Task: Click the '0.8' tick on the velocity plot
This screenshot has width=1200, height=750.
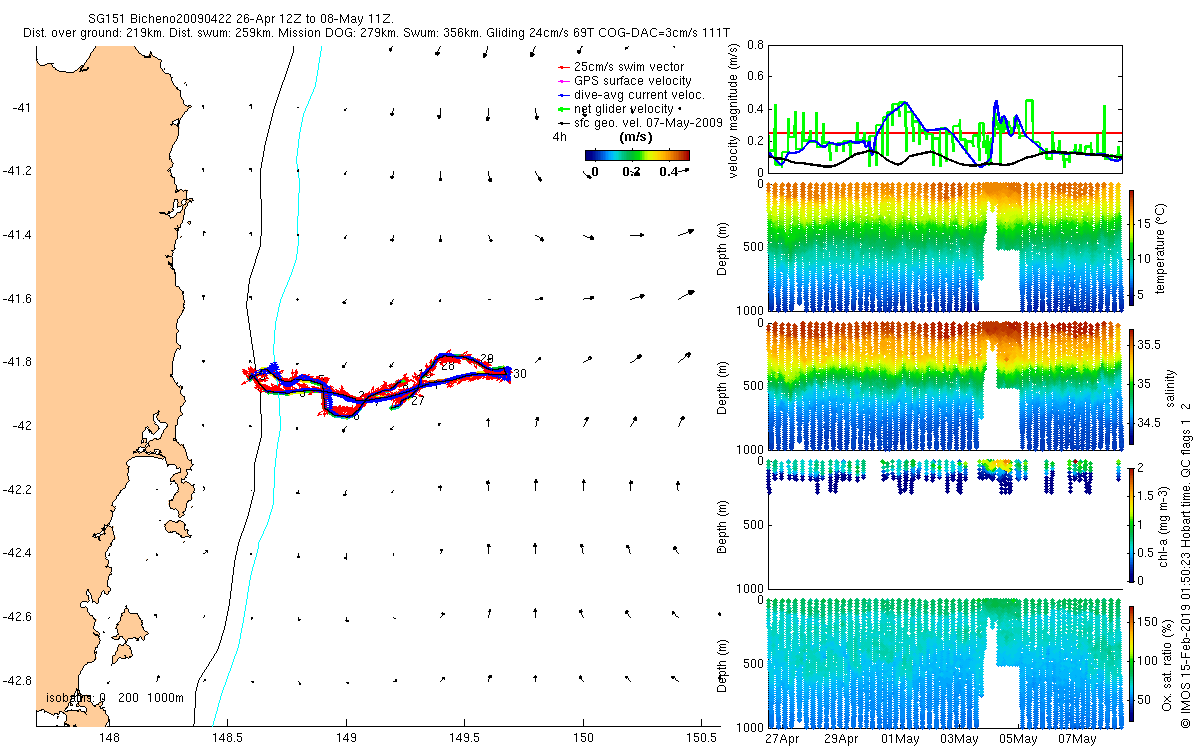Action: (754, 46)
